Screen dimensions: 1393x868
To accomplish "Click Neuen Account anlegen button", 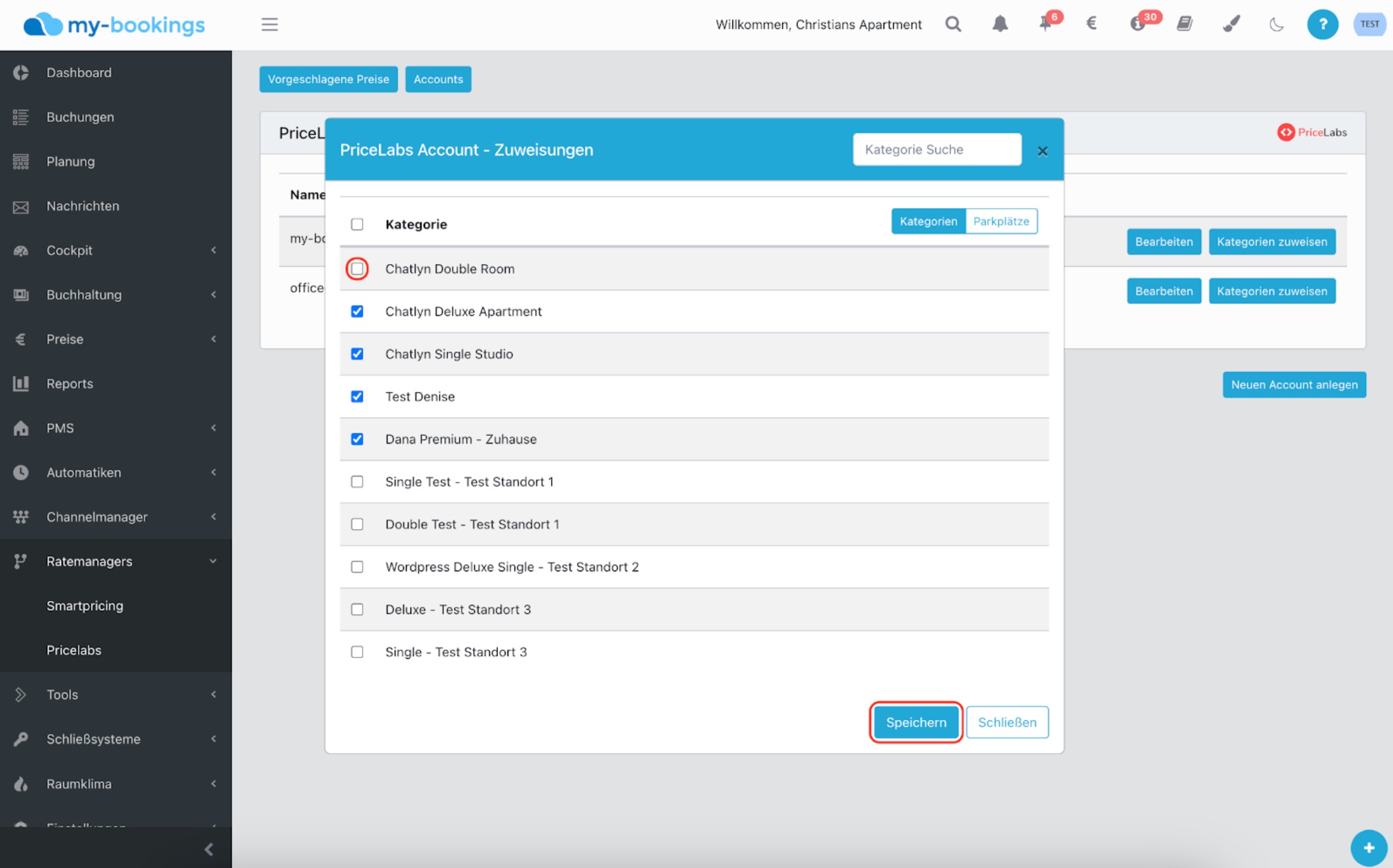I will coord(1294,385).
